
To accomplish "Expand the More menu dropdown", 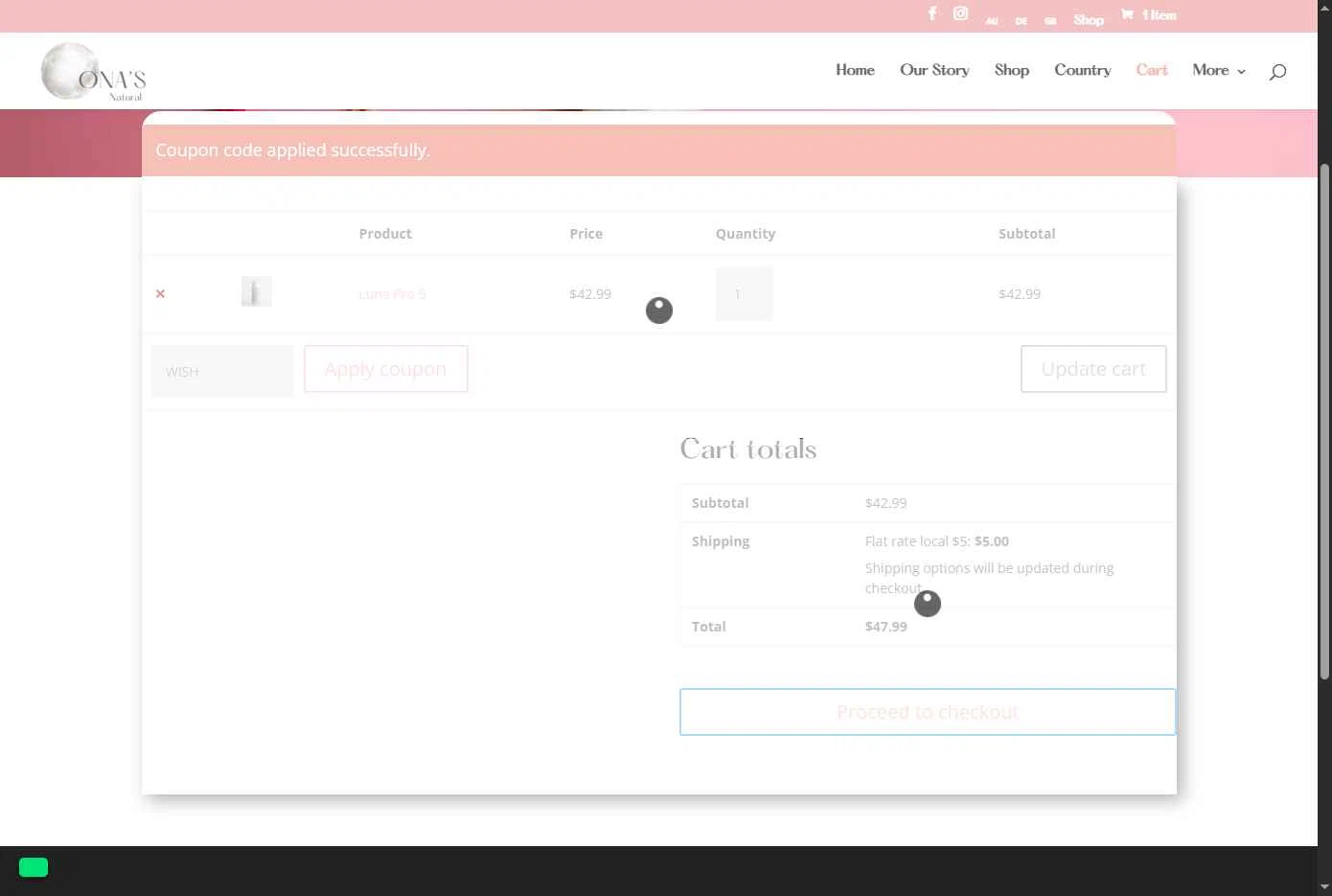I will (x=1219, y=70).
